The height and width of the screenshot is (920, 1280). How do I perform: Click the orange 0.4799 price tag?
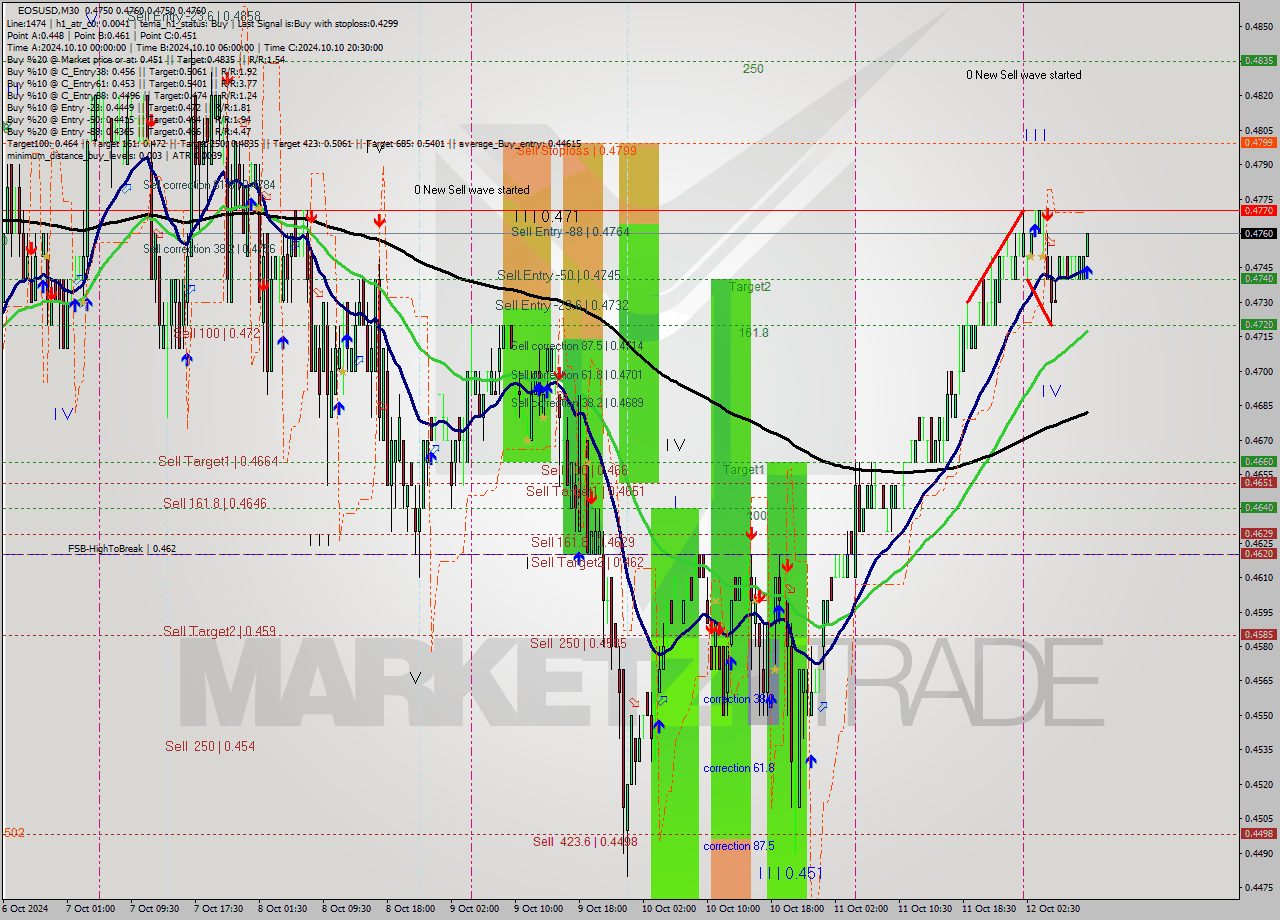pos(1257,143)
